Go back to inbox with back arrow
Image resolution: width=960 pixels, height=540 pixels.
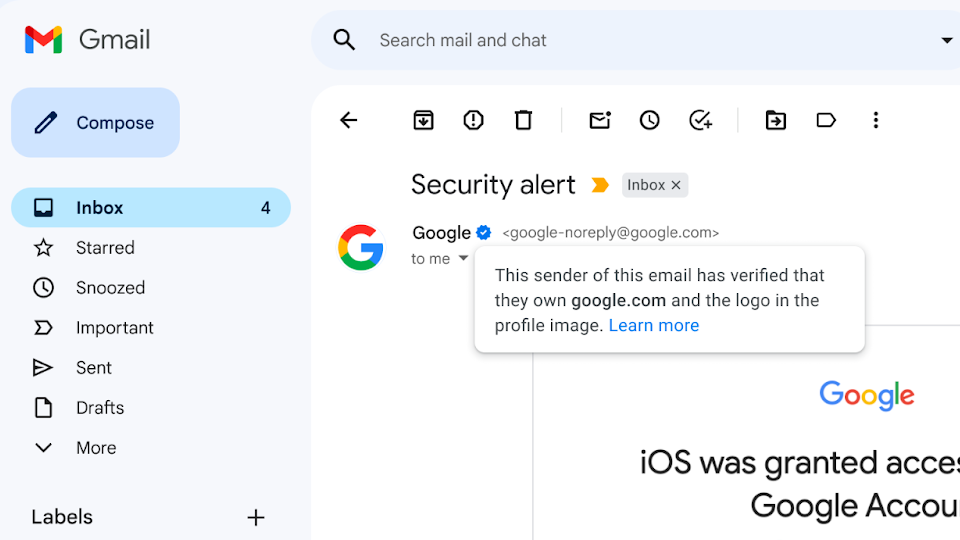pyautogui.click(x=348, y=120)
